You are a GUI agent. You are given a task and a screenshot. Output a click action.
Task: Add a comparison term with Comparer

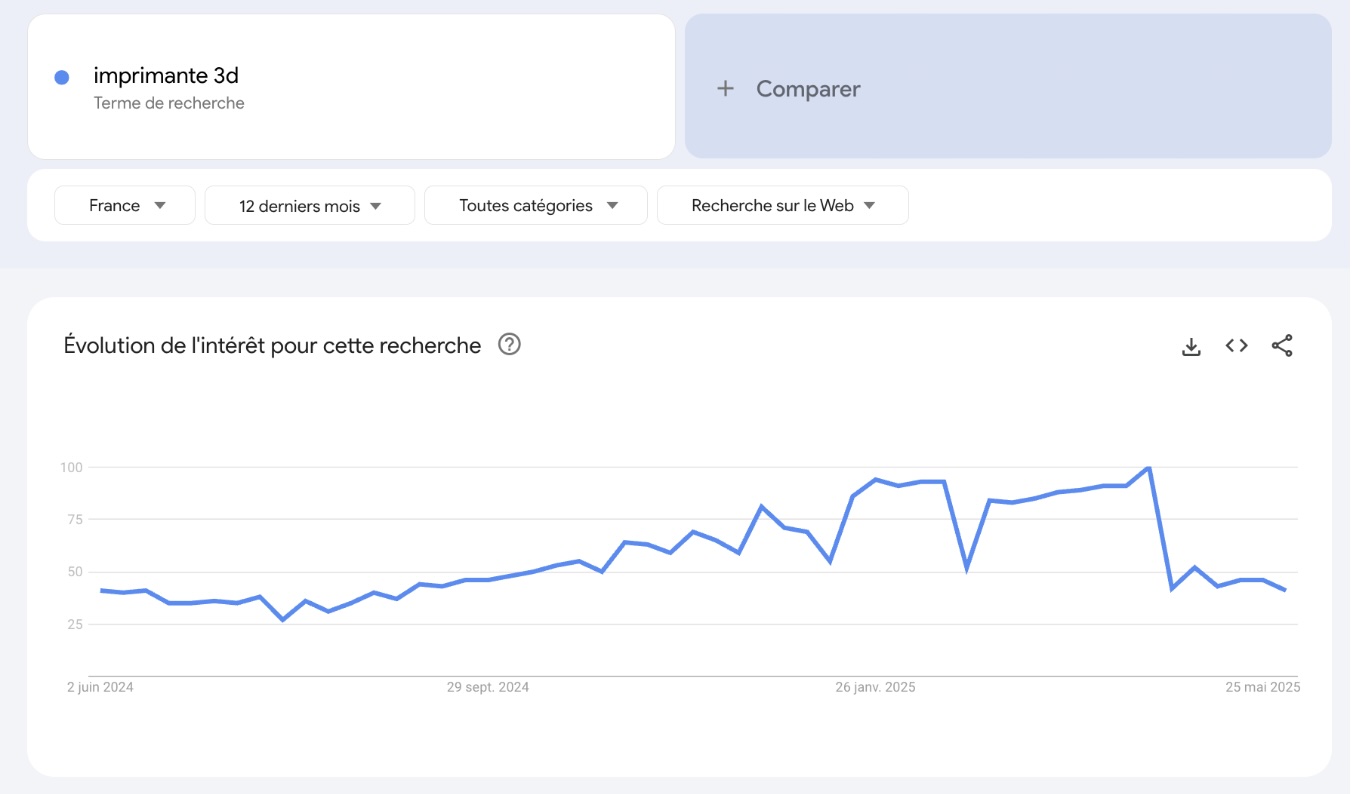coord(1008,87)
